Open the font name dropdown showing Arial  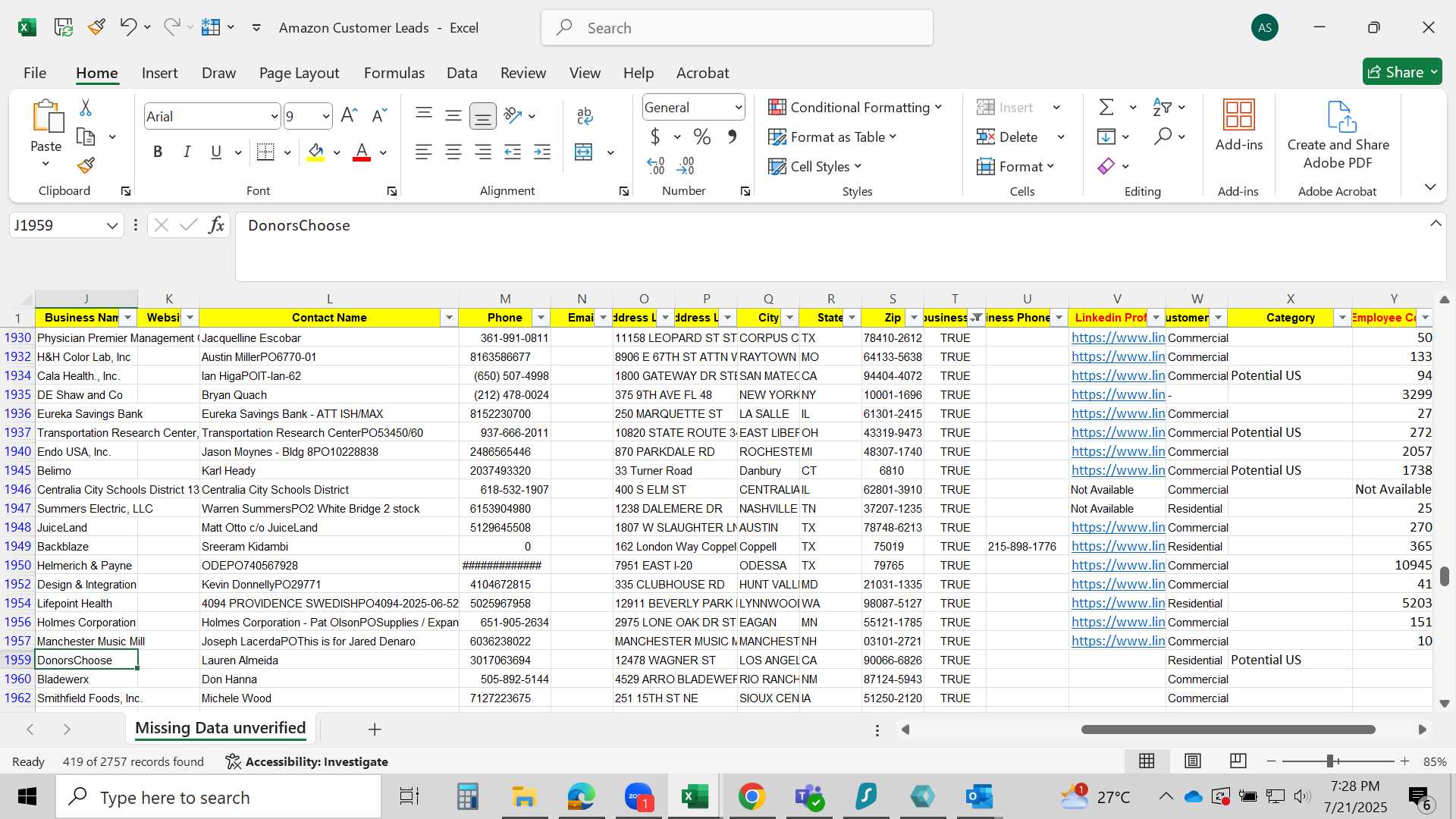coord(274,116)
